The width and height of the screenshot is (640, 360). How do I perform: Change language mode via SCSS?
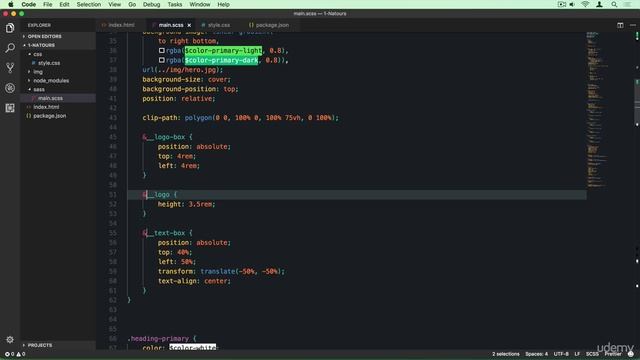pyautogui.click(x=592, y=354)
